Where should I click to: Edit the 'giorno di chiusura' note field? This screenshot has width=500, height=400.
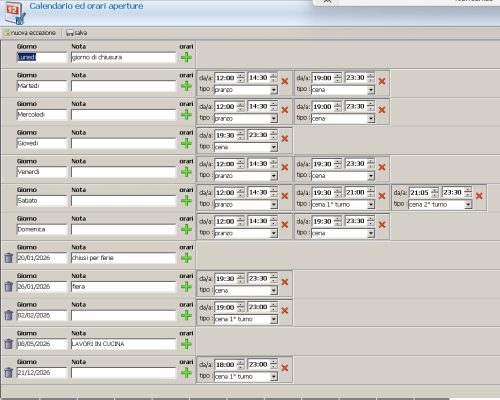pos(123,57)
